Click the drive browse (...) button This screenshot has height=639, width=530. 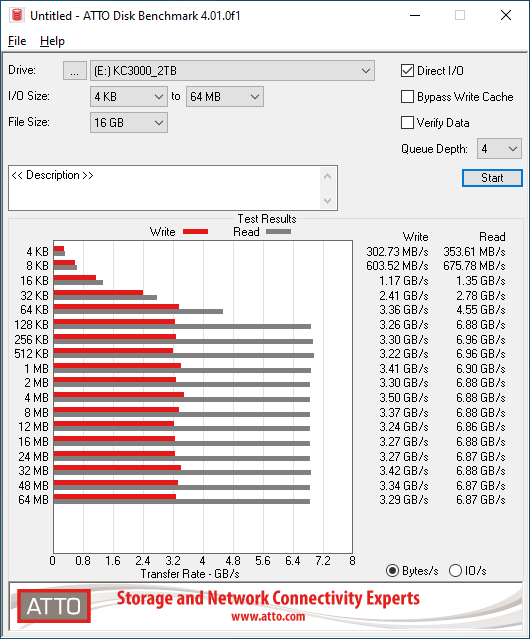pyautogui.click(x=75, y=71)
